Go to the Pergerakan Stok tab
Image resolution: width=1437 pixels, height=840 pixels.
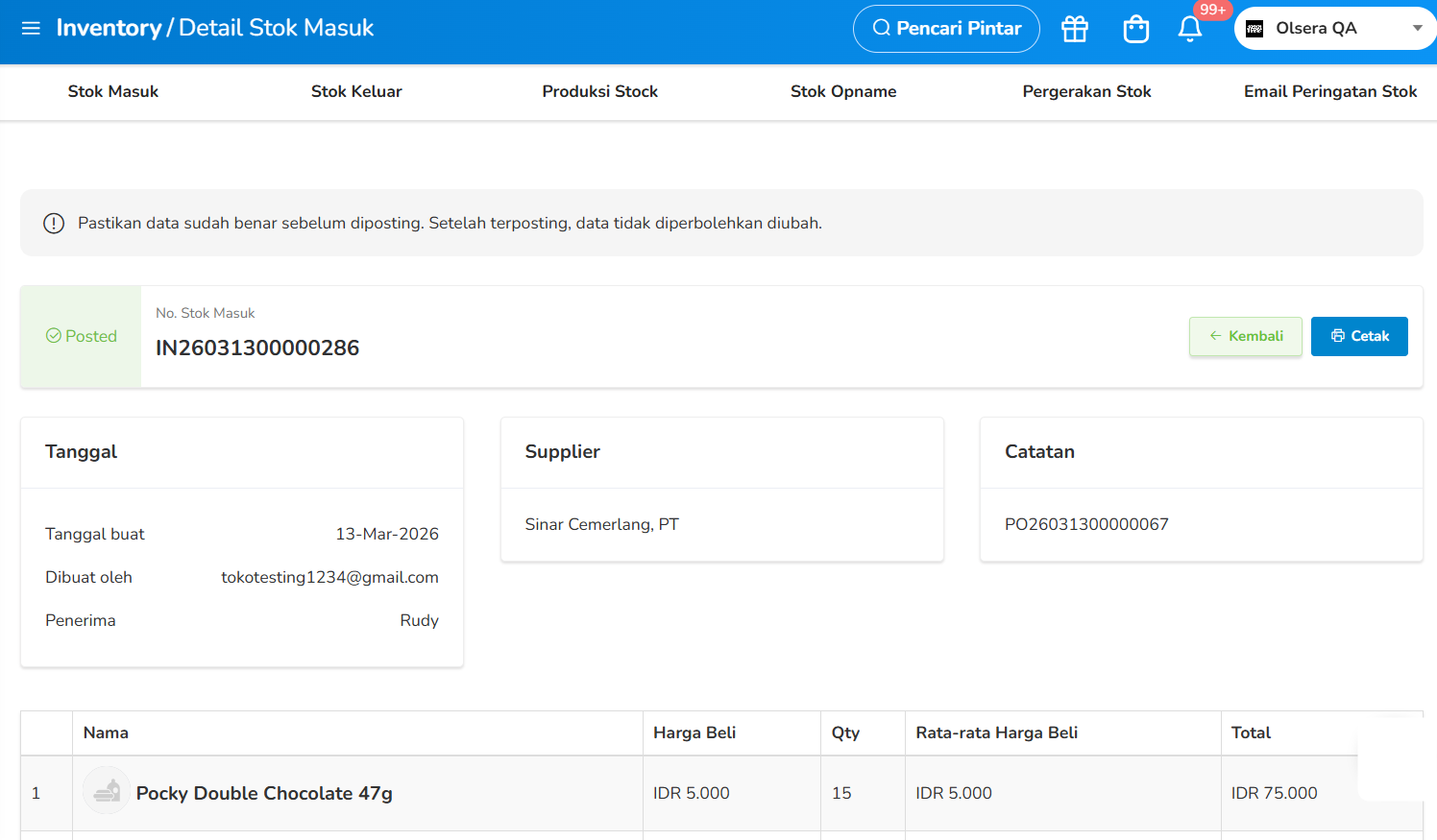pyautogui.click(x=1086, y=92)
